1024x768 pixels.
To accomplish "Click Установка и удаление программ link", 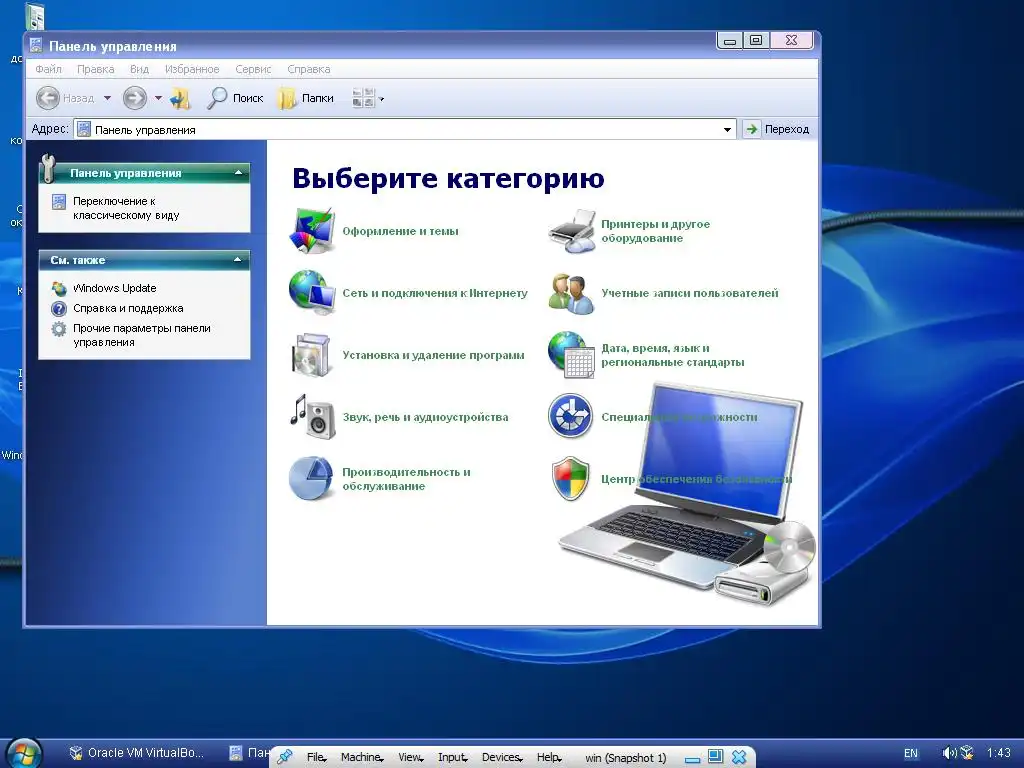I will [434, 355].
